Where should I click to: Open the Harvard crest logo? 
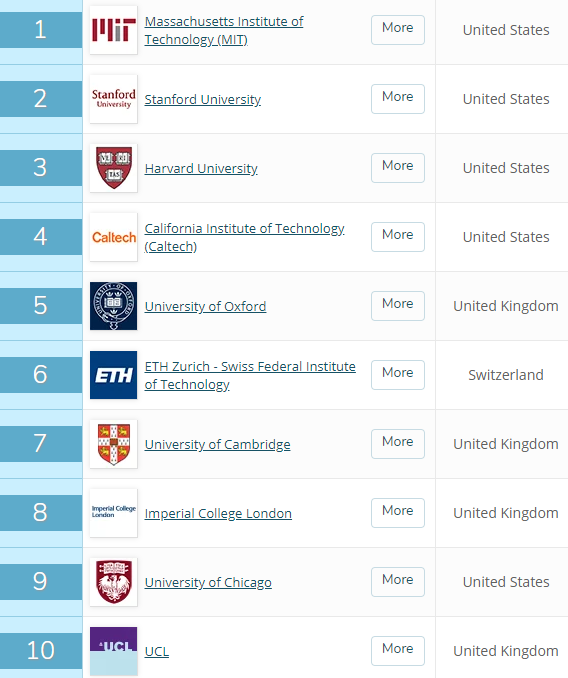pyautogui.click(x=114, y=168)
